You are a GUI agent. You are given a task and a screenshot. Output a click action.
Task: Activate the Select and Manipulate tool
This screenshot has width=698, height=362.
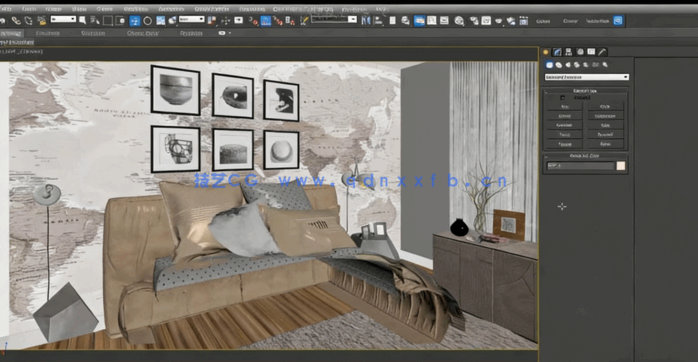pyautogui.click(x=226, y=20)
